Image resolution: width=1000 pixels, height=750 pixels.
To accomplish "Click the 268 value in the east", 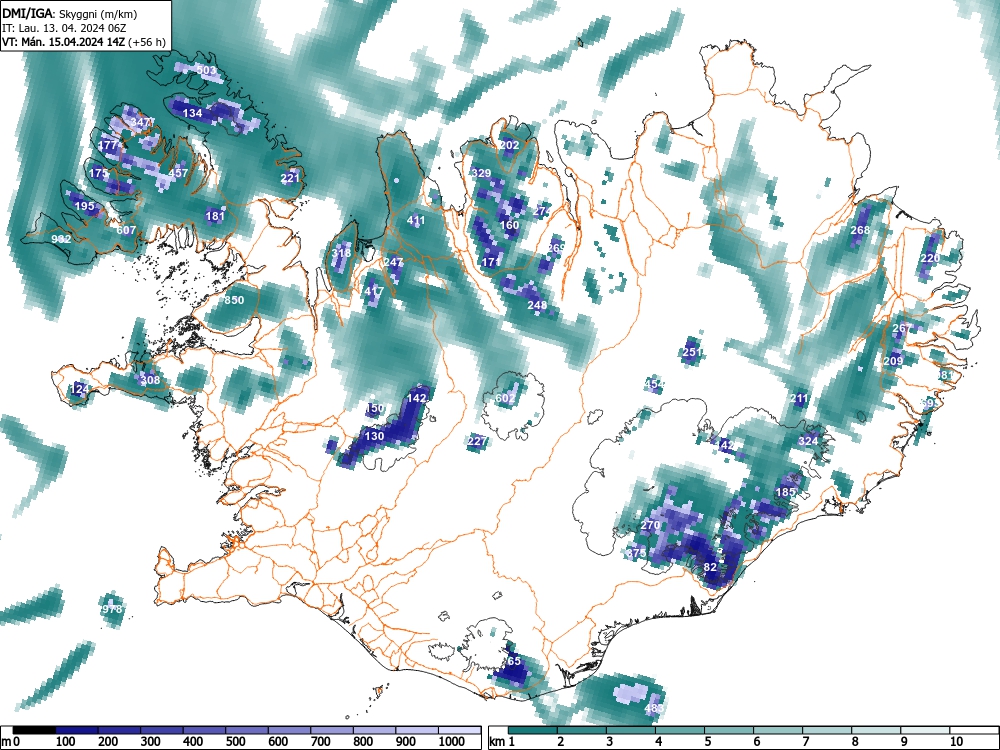I will point(860,230).
